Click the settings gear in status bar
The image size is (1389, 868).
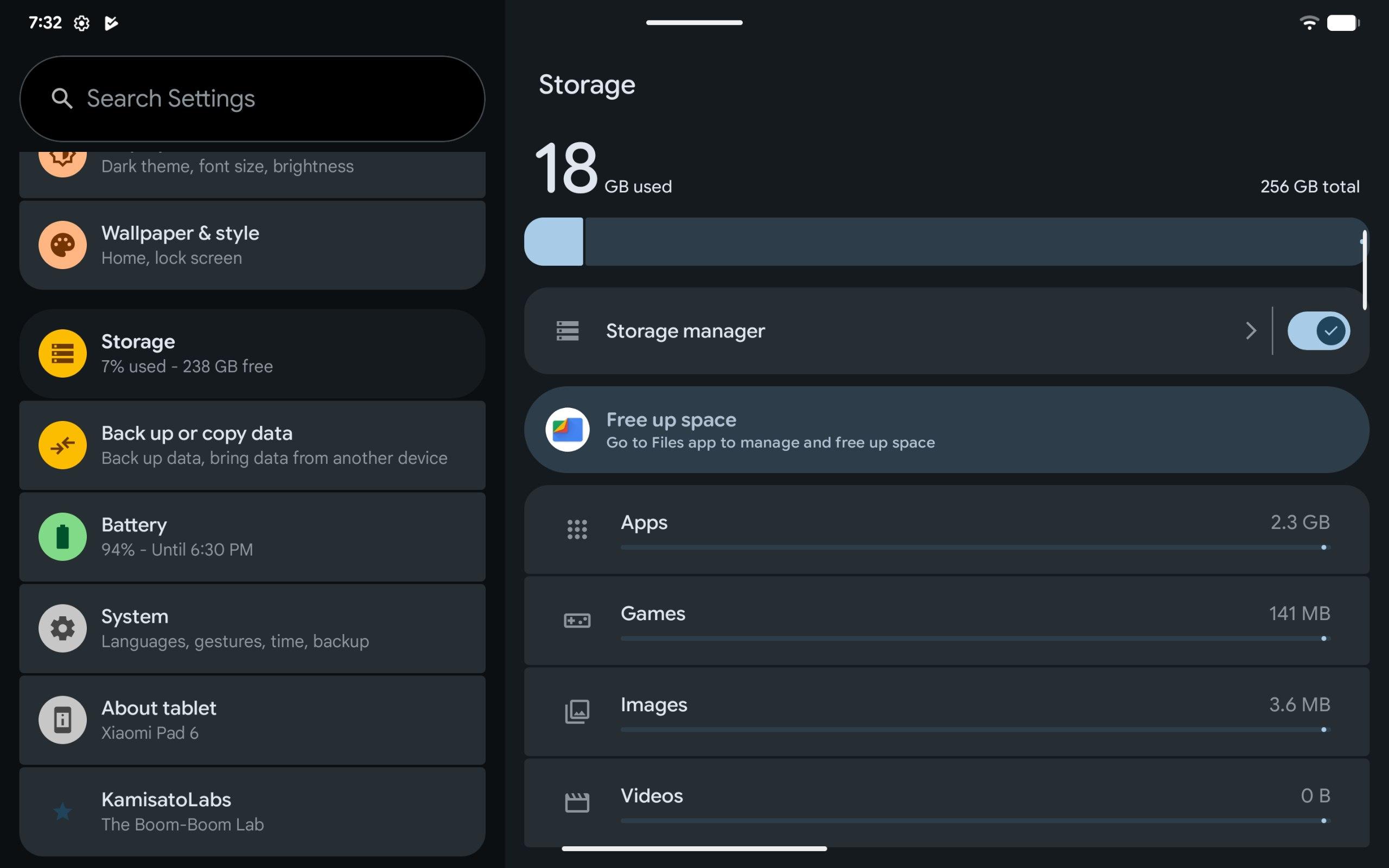tap(81, 23)
